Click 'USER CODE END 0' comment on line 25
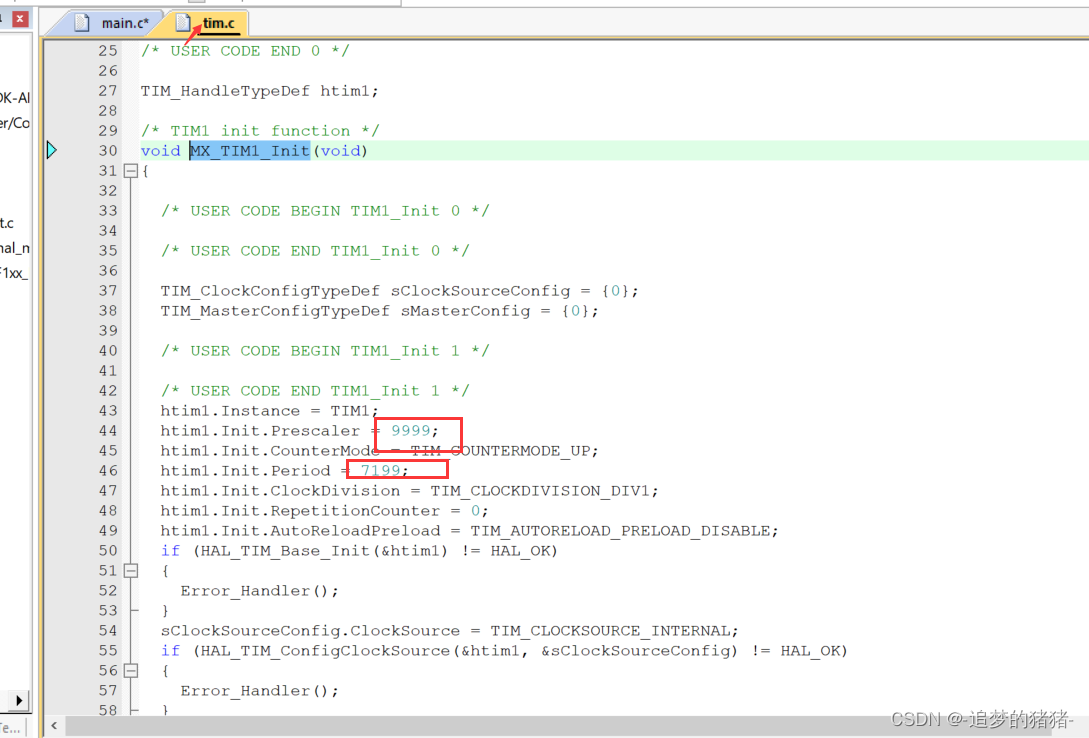The image size is (1089, 738). point(245,51)
